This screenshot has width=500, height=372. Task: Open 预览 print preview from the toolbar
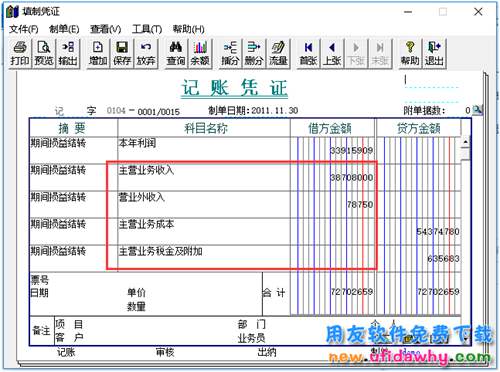click(x=44, y=53)
